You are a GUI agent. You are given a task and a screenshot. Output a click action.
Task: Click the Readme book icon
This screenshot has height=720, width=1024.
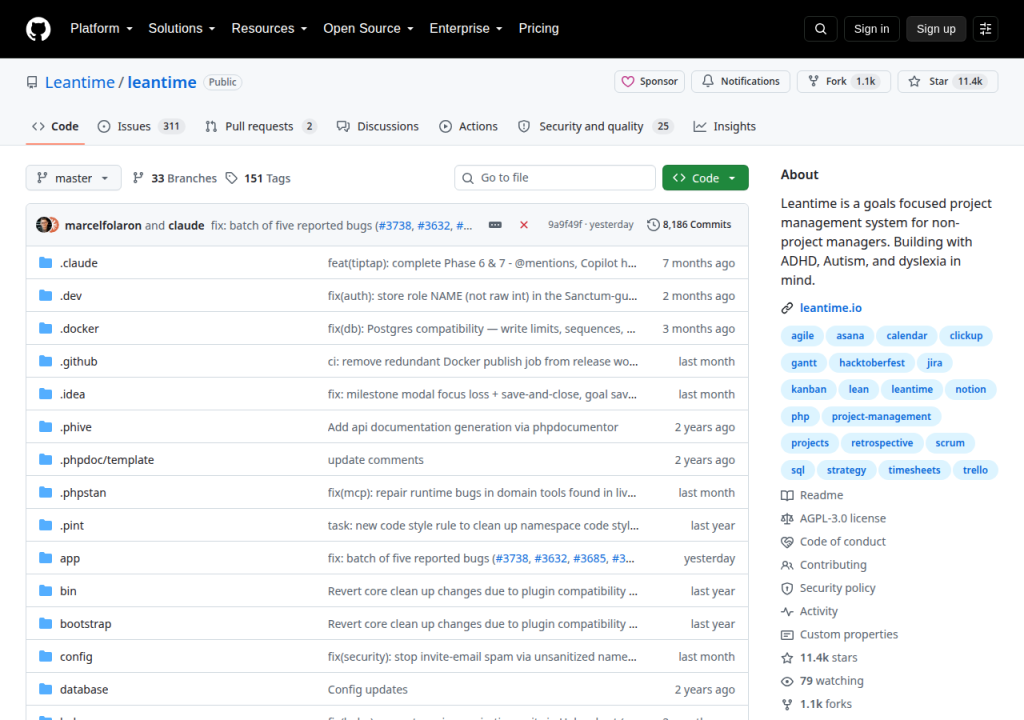click(787, 495)
